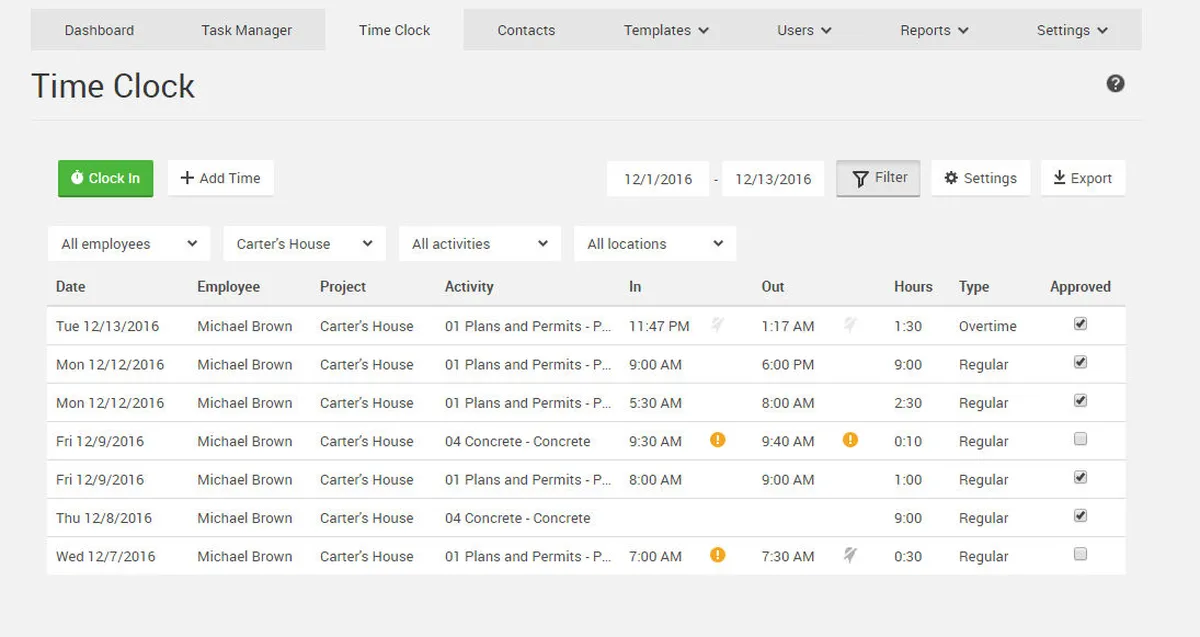Select the Thu 12/8/2016 date cell
The height and width of the screenshot is (637, 1200).
104,518
